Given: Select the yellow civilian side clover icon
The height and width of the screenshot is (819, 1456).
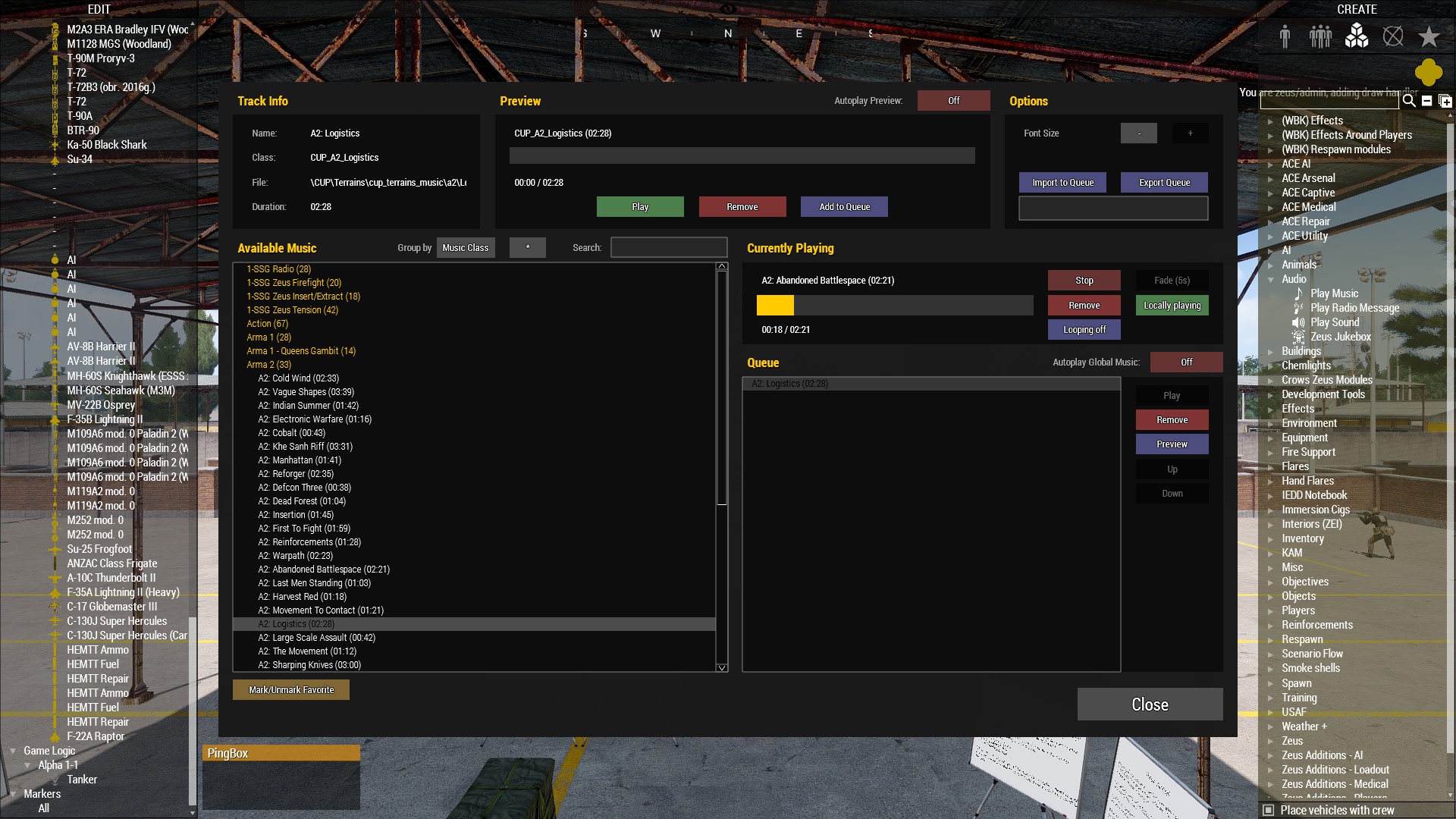Looking at the screenshot, I should pyautogui.click(x=1429, y=72).
